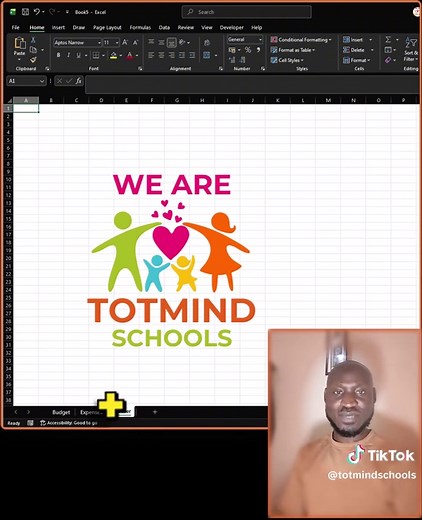Click the Undo arrow in title bar

(37, 12)
